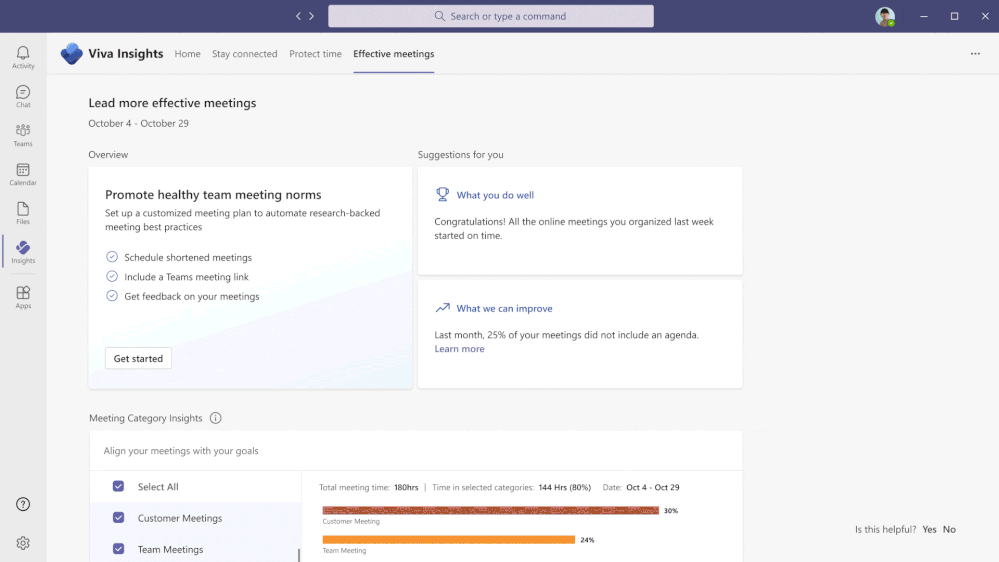Open the Calendar app icon

[23, 174]
